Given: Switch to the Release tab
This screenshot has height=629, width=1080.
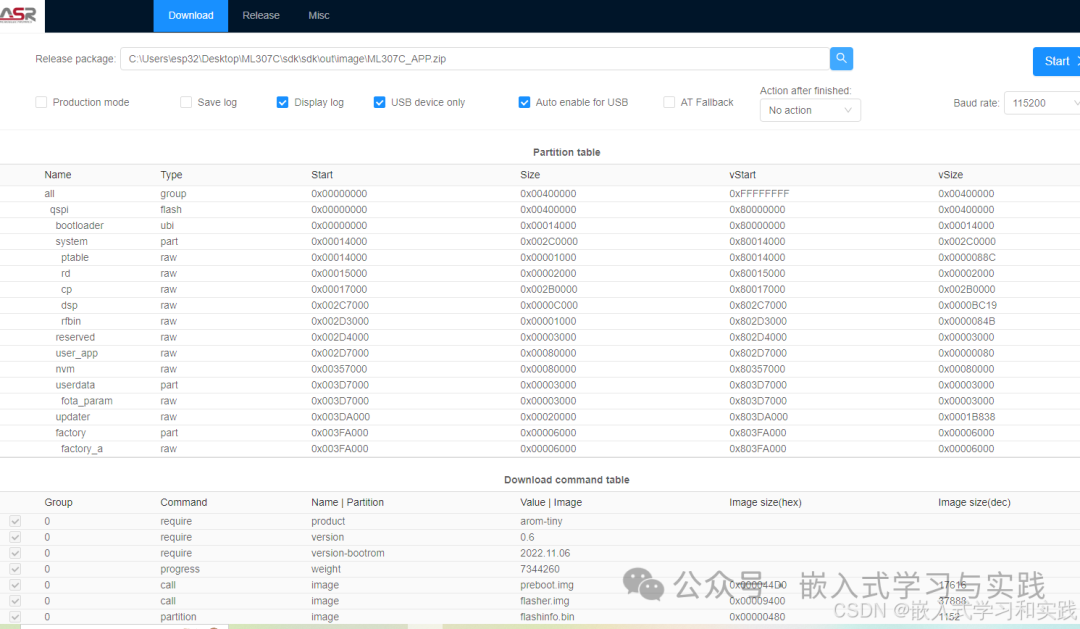Looking at the screenshot, I should [x=260, y=15].
